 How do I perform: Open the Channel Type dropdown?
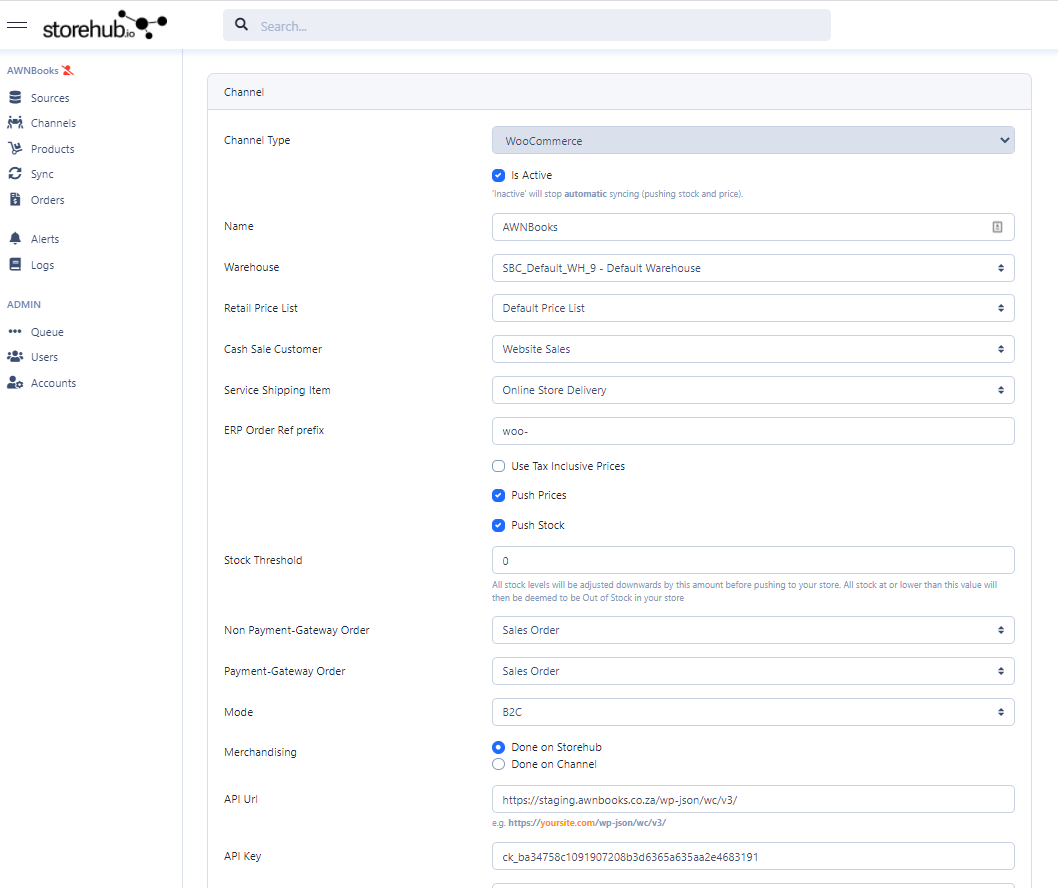click(x=753, y=141)
